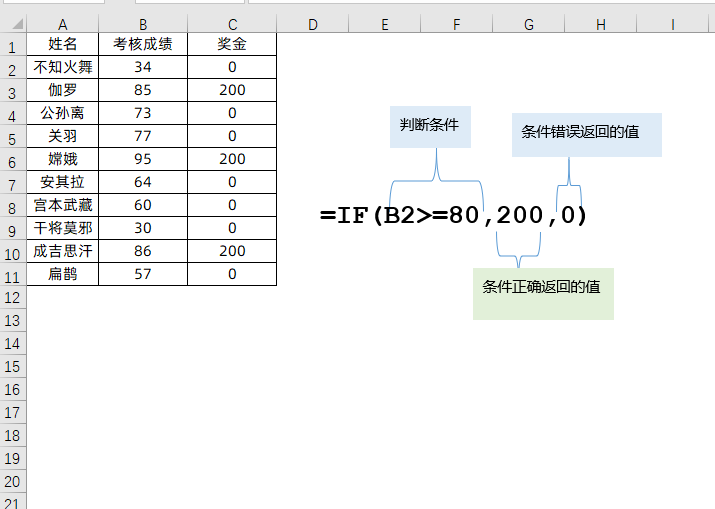Viewport: 715px width, 509px height.
Task: Select the green 条件正确返回的值 text box
Action: pos(543,294)
